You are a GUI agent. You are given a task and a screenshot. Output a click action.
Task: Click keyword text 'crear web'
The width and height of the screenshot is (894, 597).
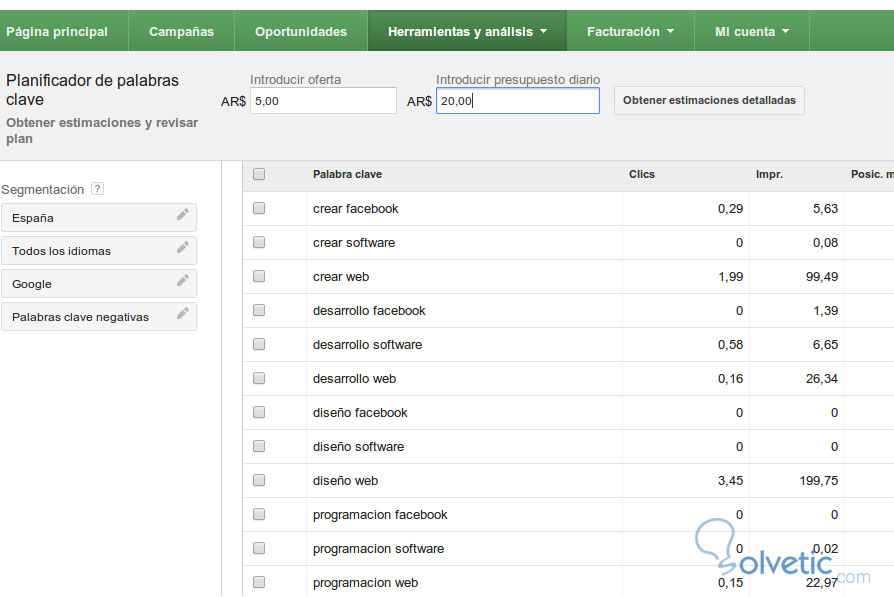341,277
